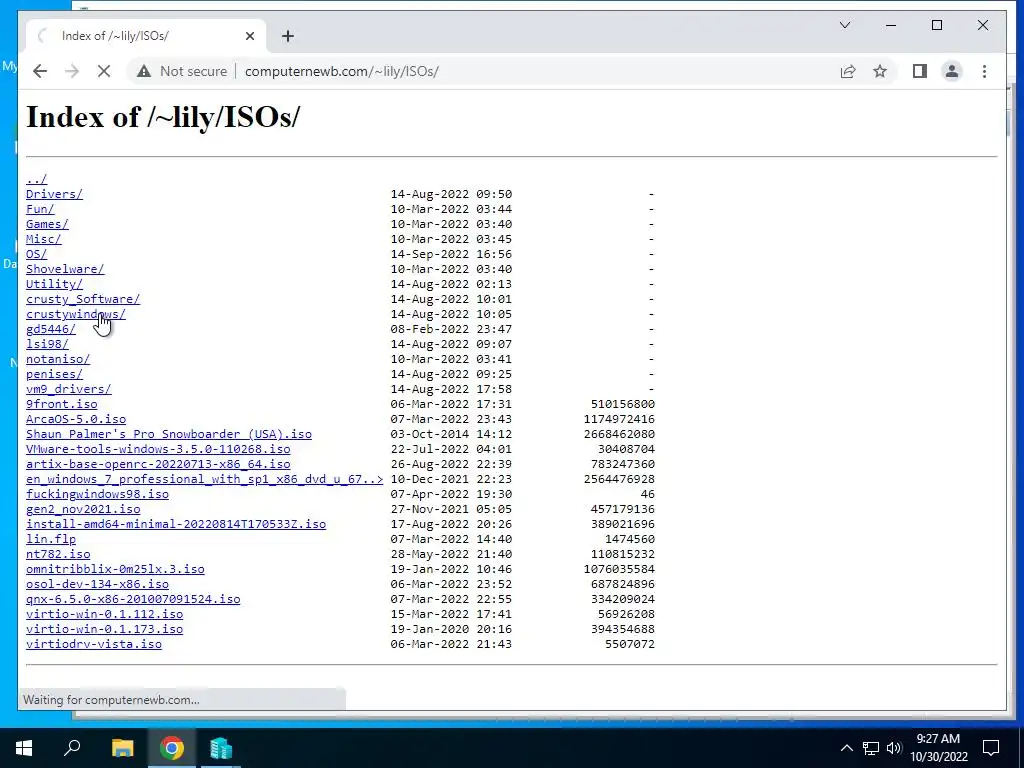Bookmark this page with the star icon

tap(880, 71)
